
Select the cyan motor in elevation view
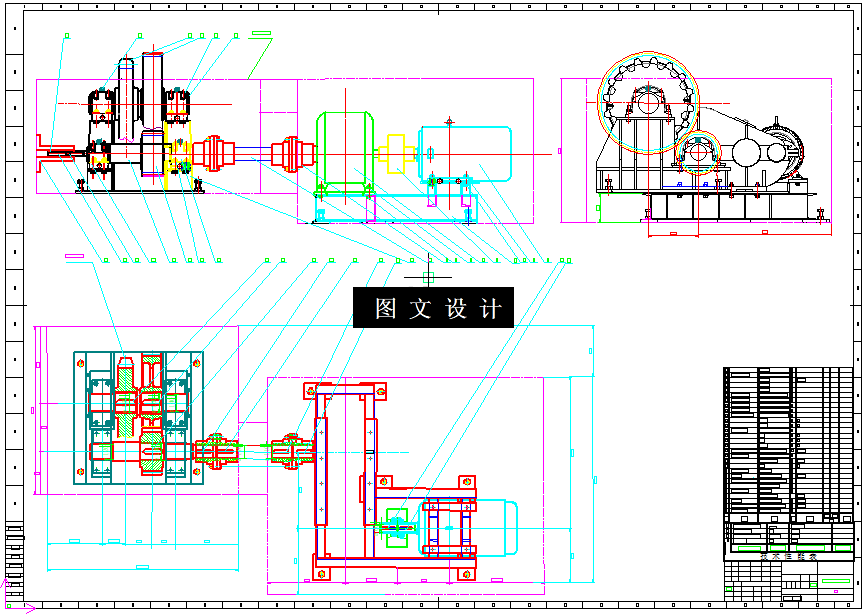465,154
